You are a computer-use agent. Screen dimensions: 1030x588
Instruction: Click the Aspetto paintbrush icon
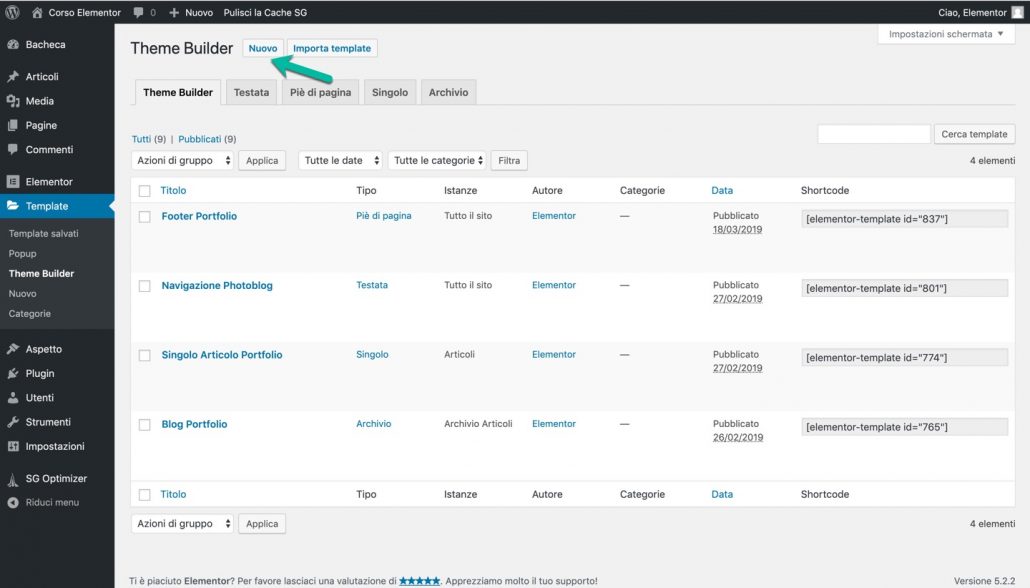coord(12,349)
